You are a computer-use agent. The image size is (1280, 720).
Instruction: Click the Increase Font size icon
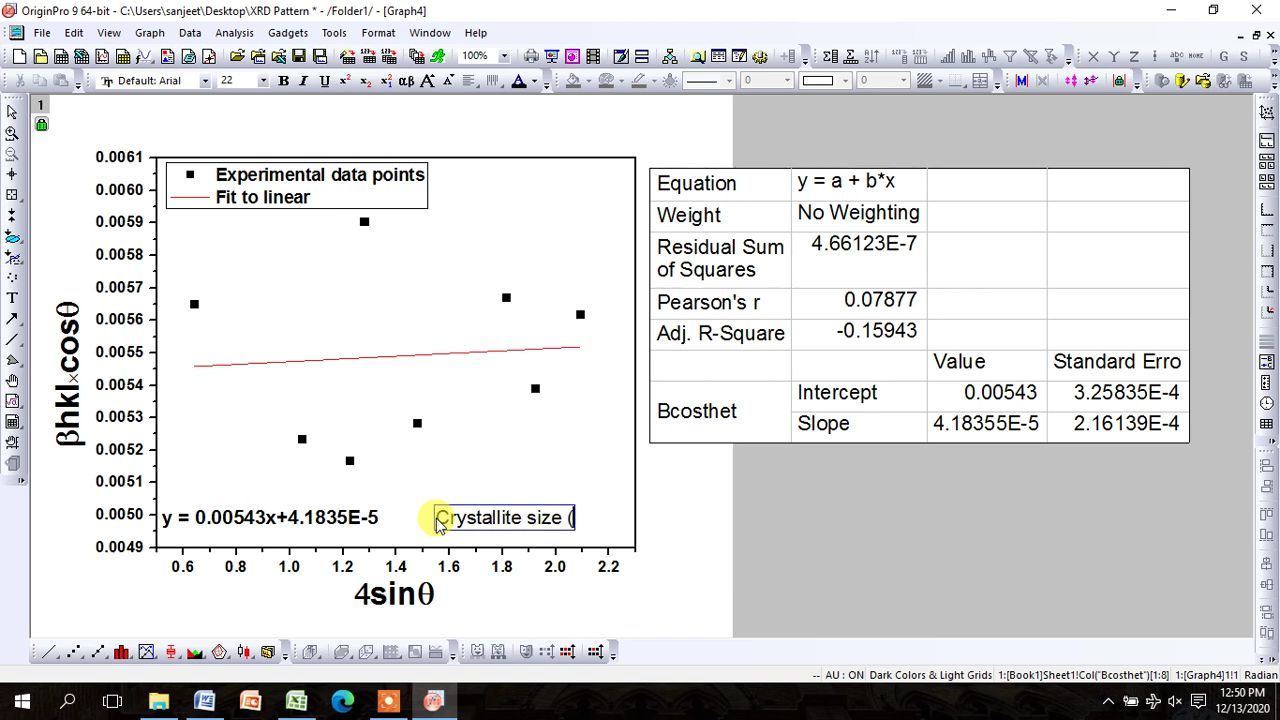click(427, 81)
